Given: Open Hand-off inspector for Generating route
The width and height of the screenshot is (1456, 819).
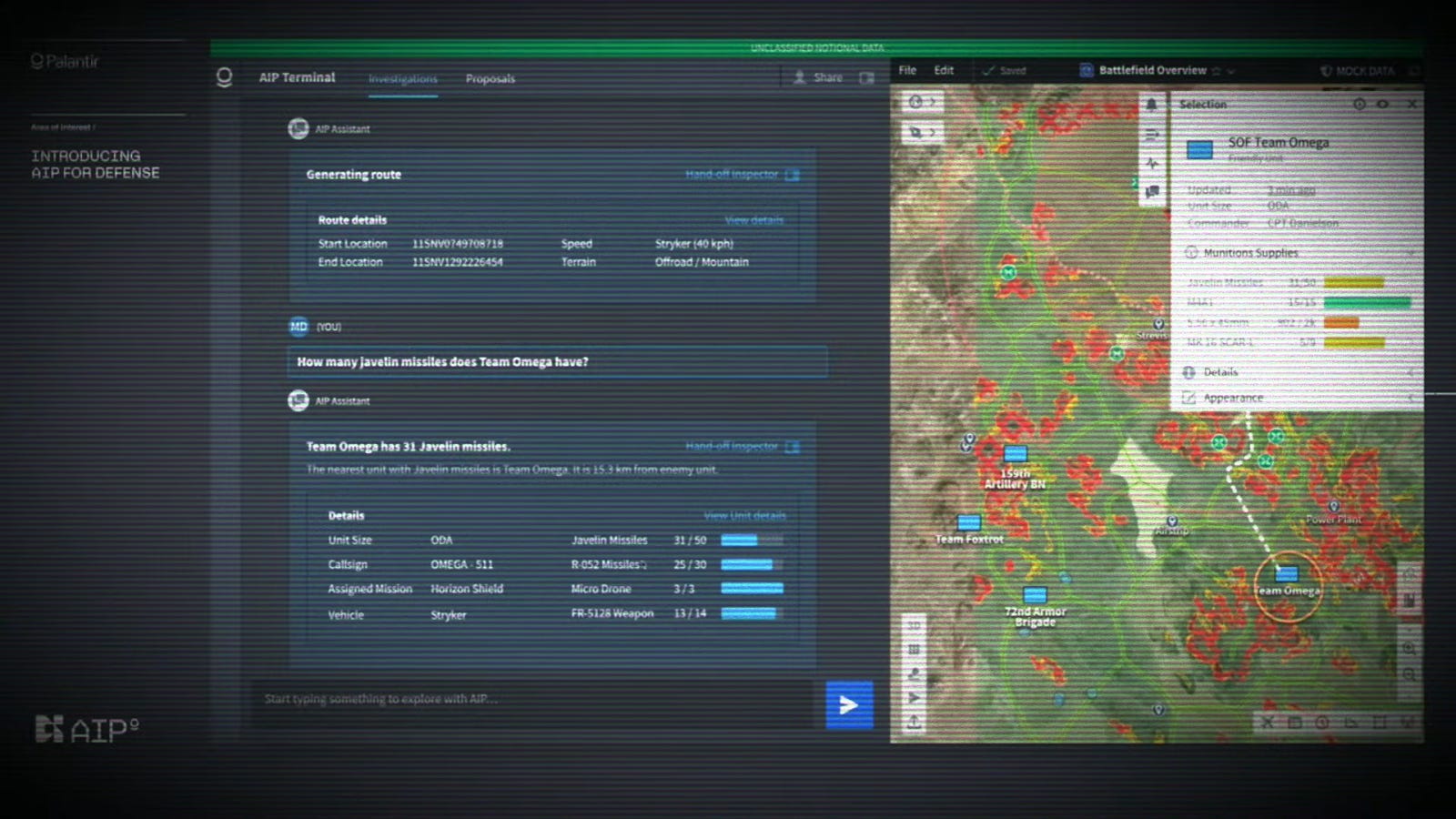Looking at the screenshot, I should point(742,175).
